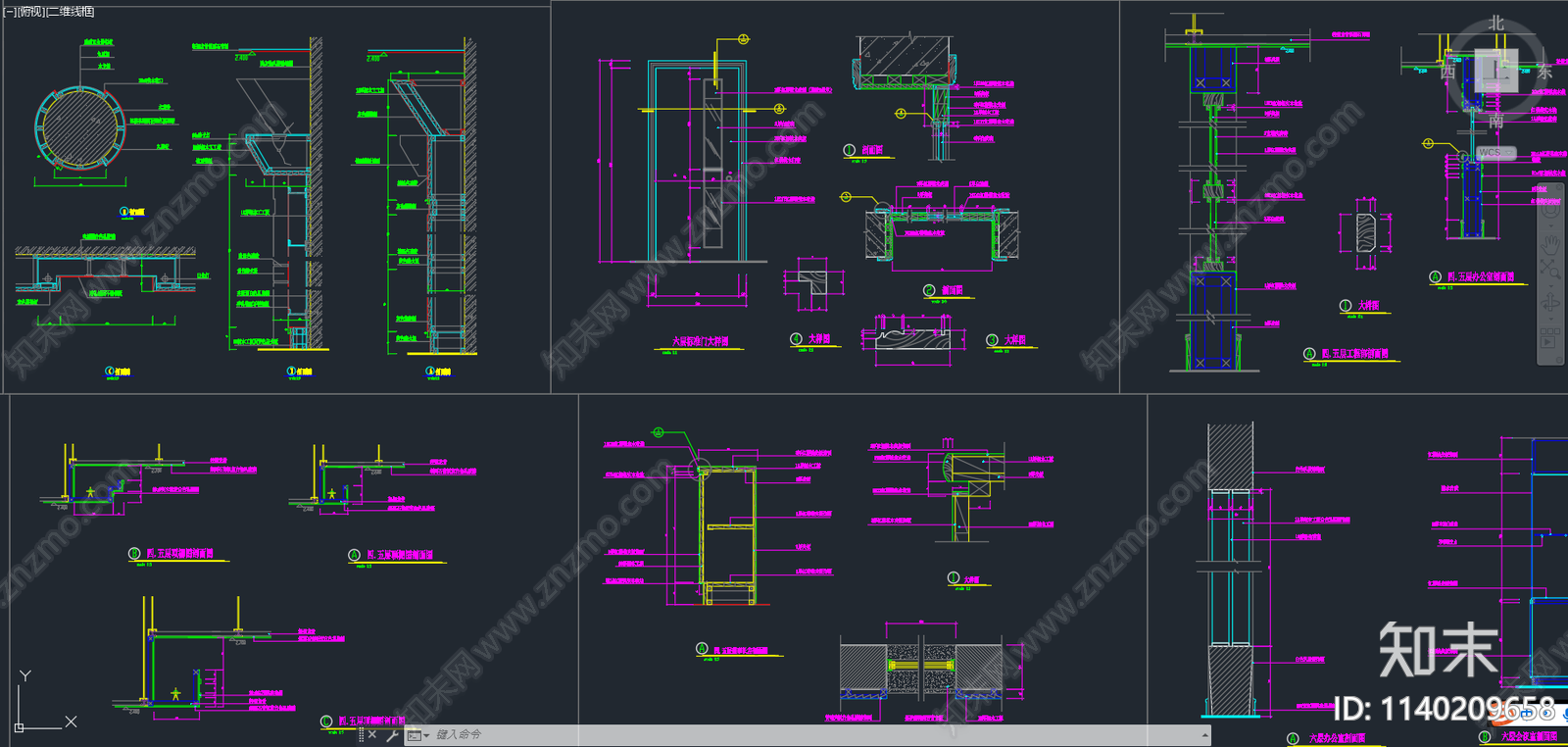Click the 东 direction on the ViewCube
The height and width of the screenshot is (747, 1568).
coord(1544,72)
